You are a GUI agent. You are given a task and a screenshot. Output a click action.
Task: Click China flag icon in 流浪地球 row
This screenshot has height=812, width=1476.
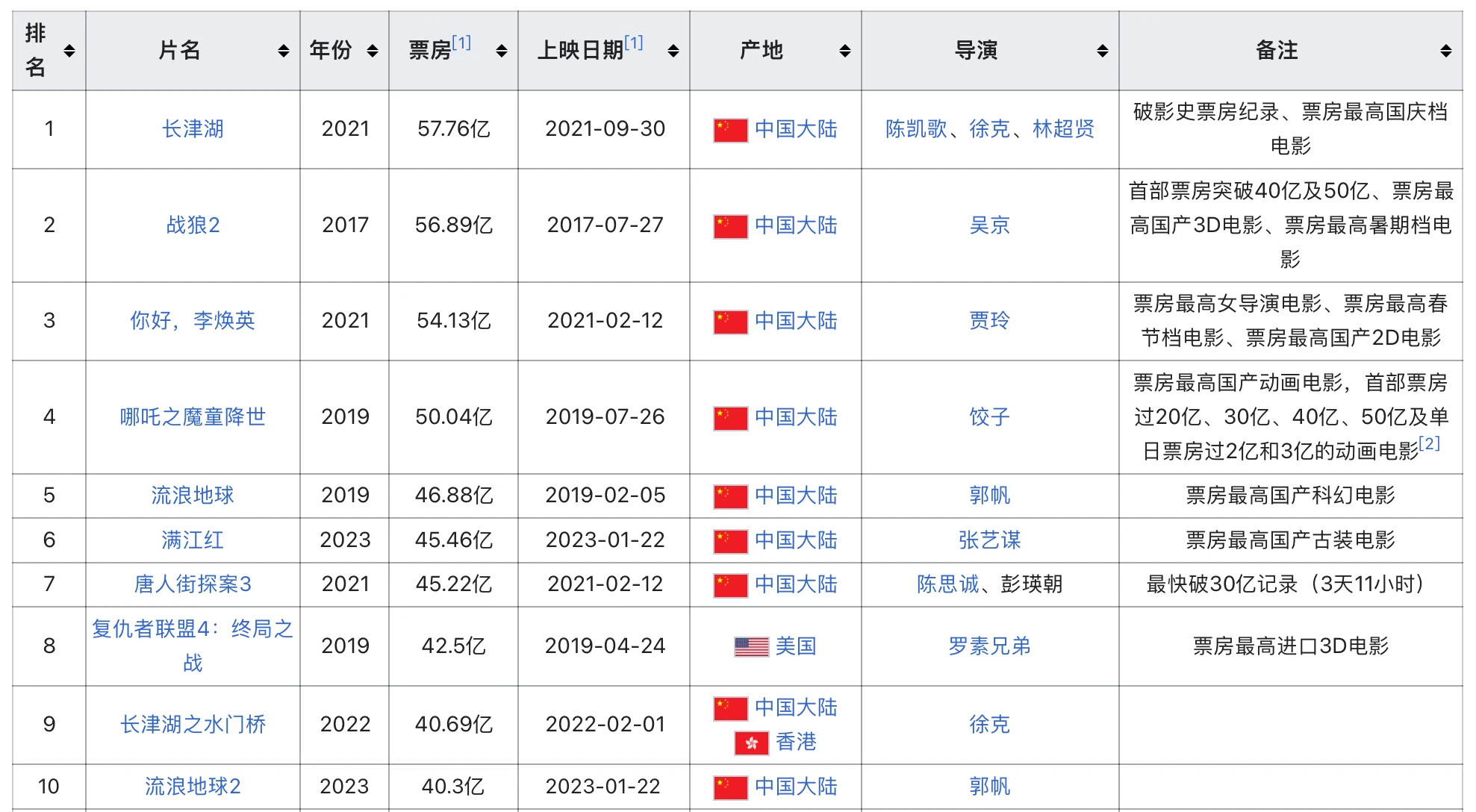click(730, 496)
